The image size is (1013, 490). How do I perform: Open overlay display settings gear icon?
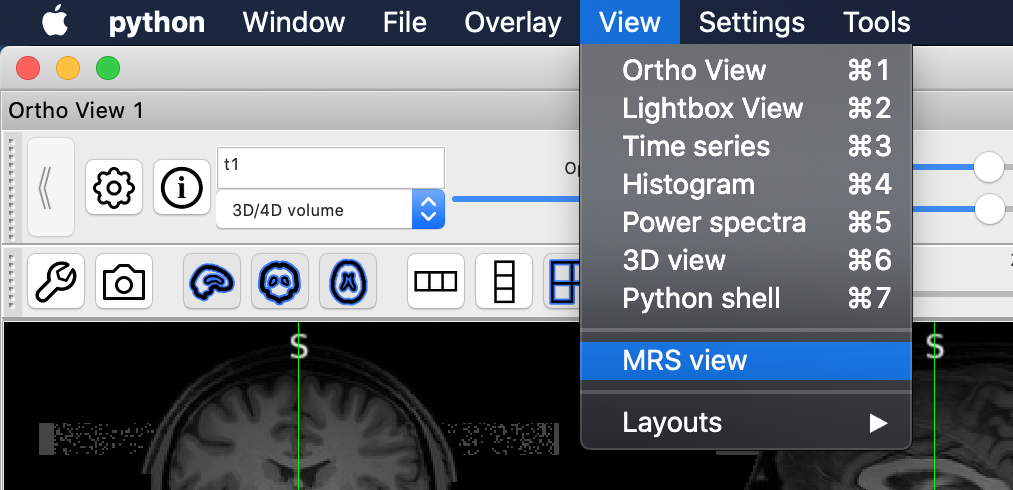114,187
